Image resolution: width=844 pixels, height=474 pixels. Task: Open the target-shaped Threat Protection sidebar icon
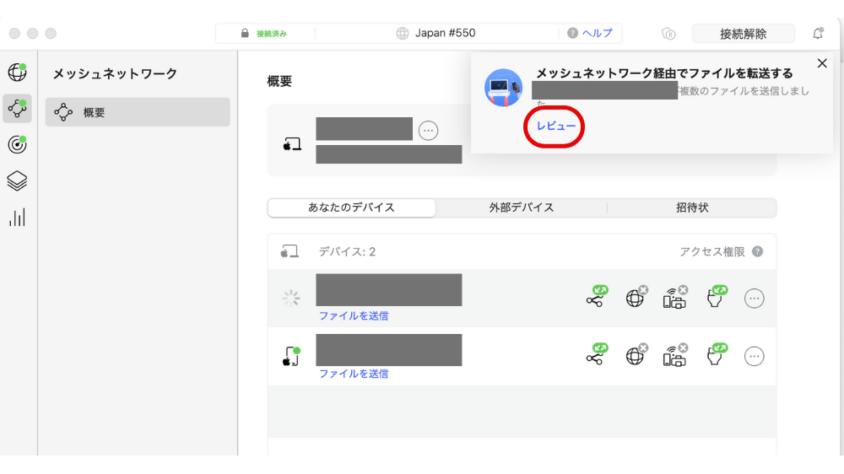17,144
